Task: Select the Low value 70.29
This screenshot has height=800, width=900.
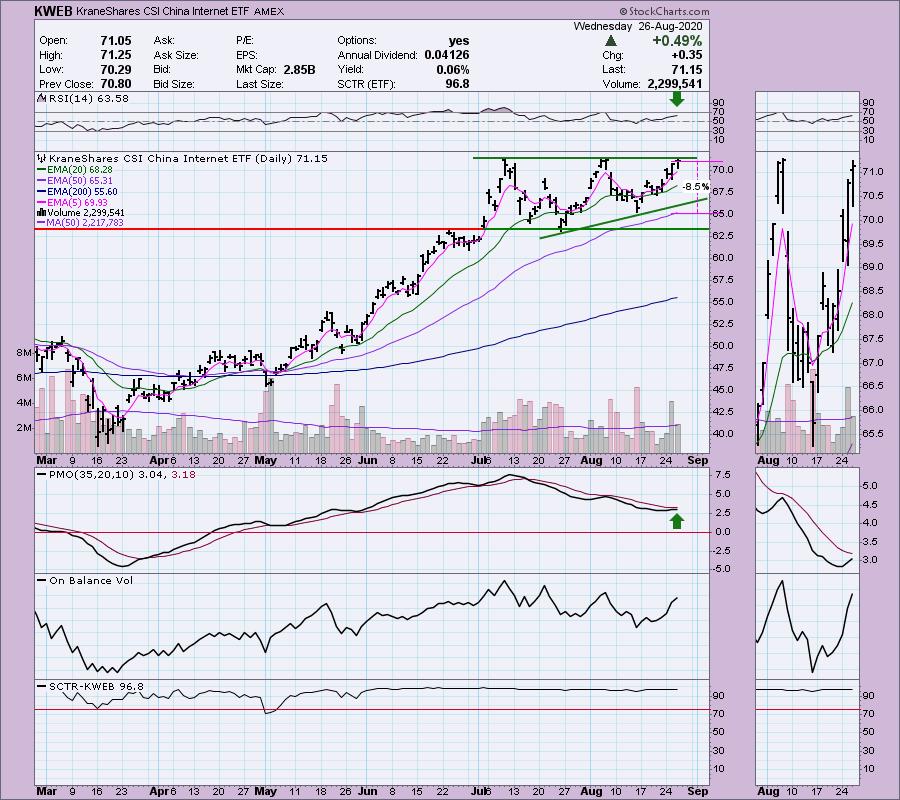Action: (116, 69)
